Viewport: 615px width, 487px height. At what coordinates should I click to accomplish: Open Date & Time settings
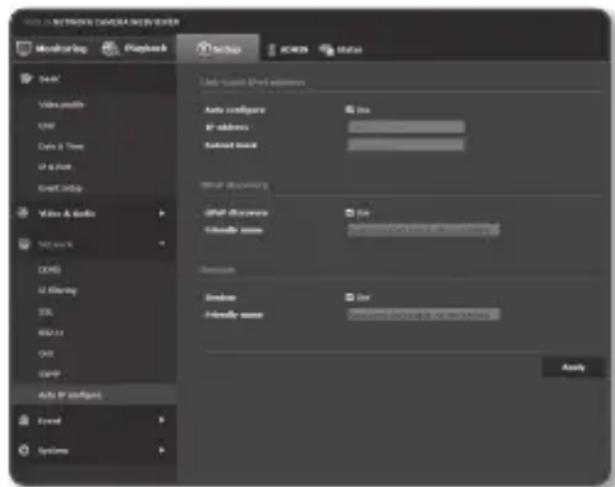61,146
